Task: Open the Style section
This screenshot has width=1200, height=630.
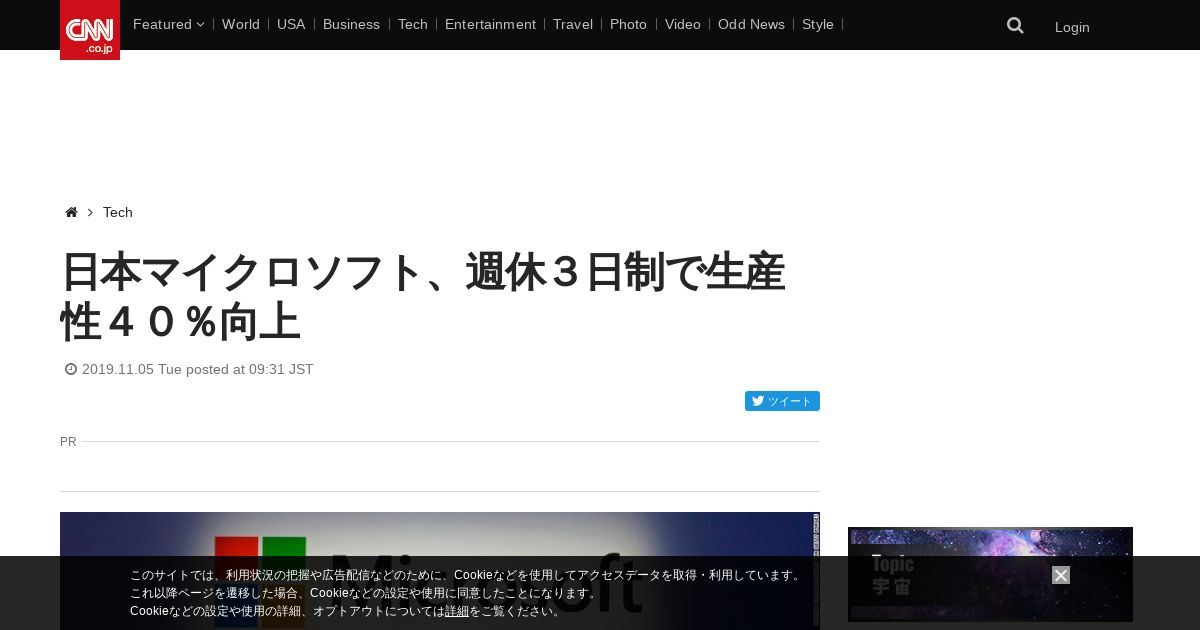Action: point(818,24)
